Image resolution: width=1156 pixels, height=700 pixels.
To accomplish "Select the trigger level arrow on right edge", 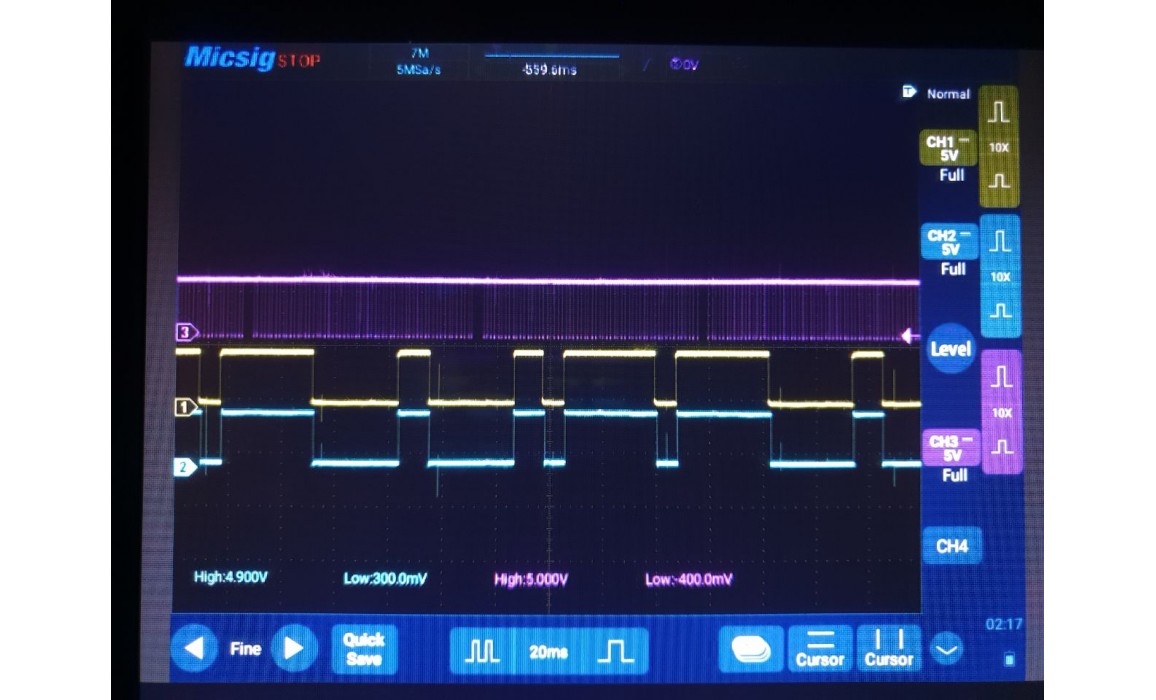I will pyautogui.click(x=909, y=336).
